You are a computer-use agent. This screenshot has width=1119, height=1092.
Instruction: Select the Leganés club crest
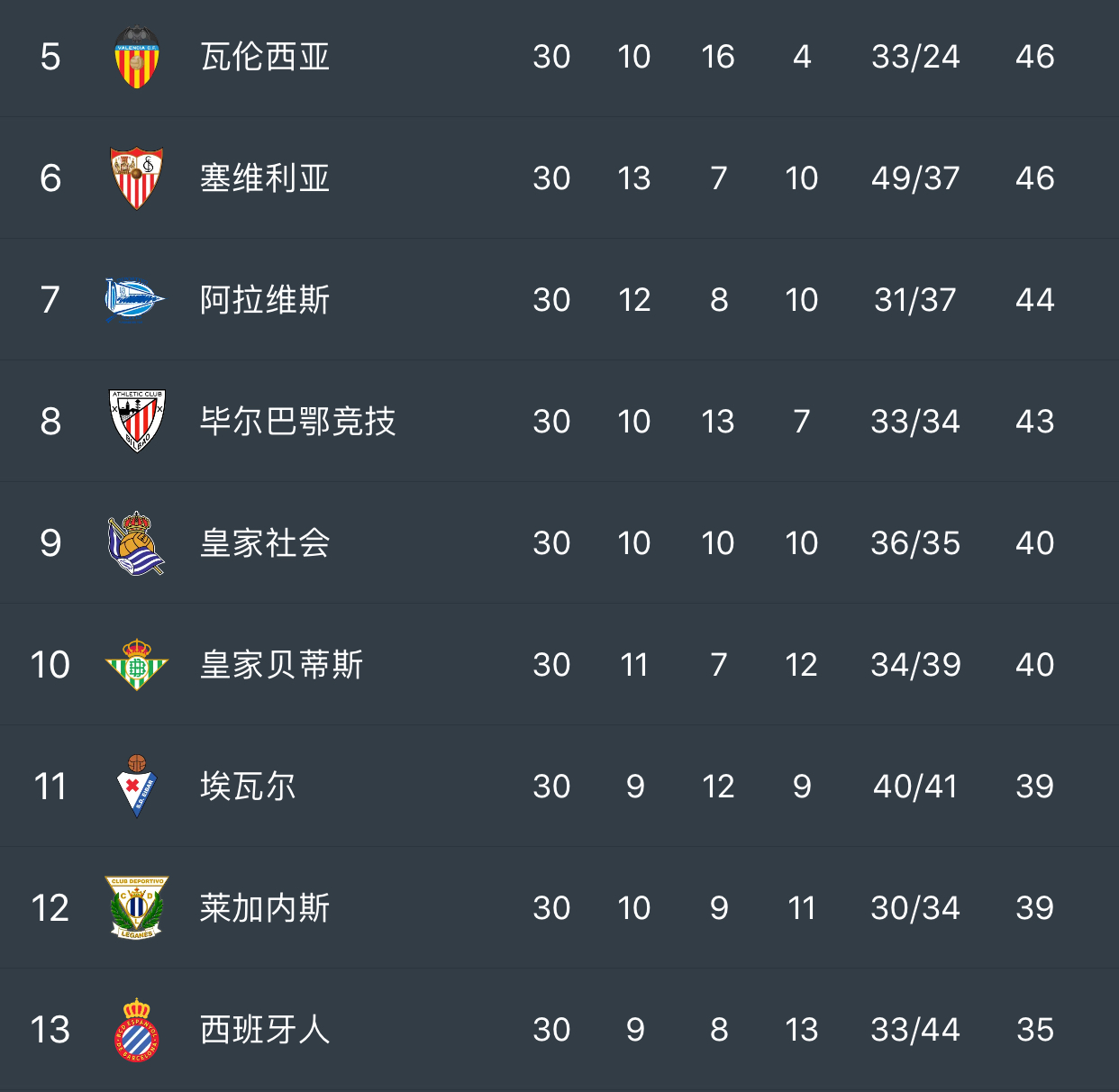point(137,908)
